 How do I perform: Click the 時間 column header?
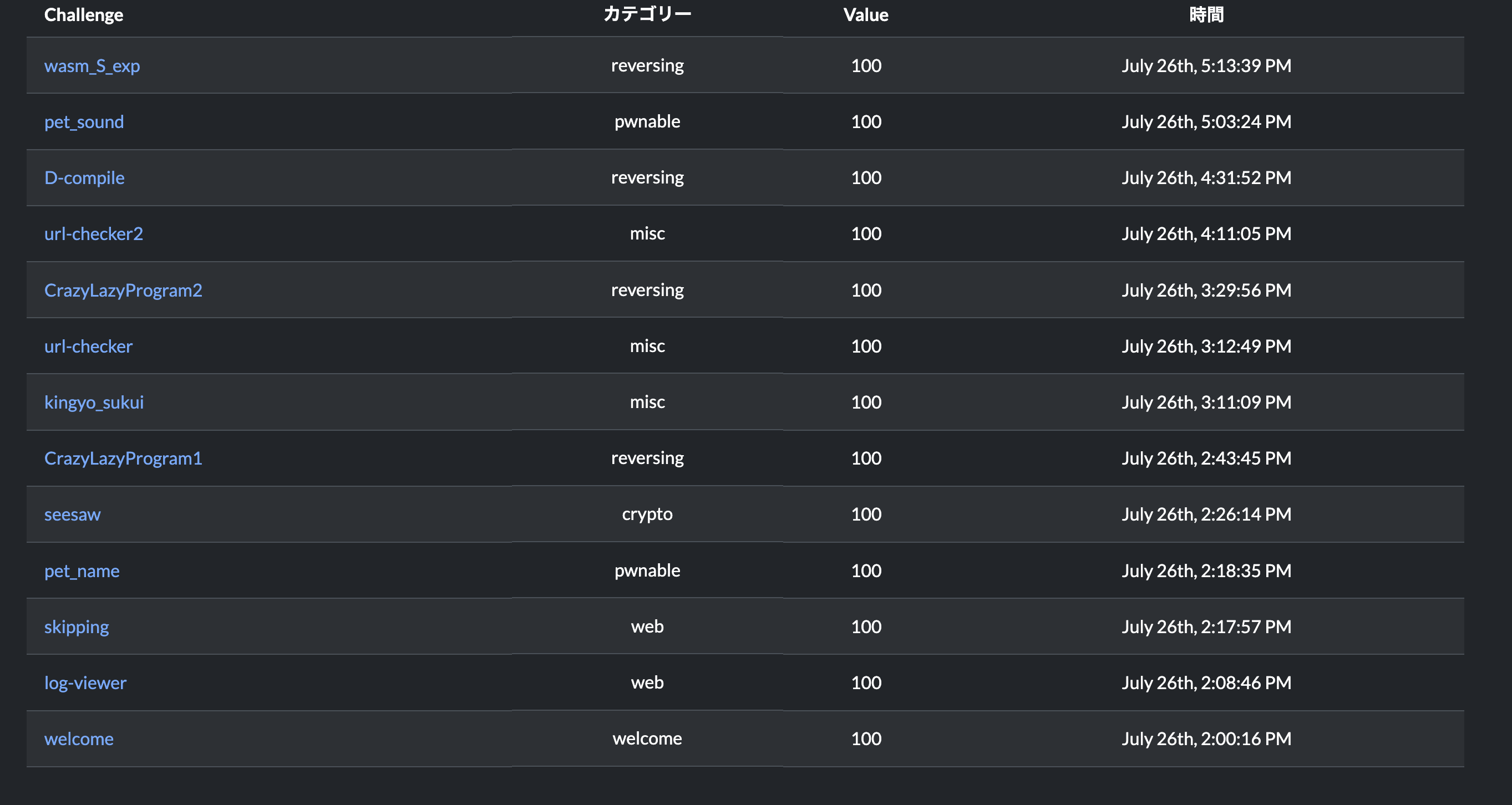[1207, 14]
